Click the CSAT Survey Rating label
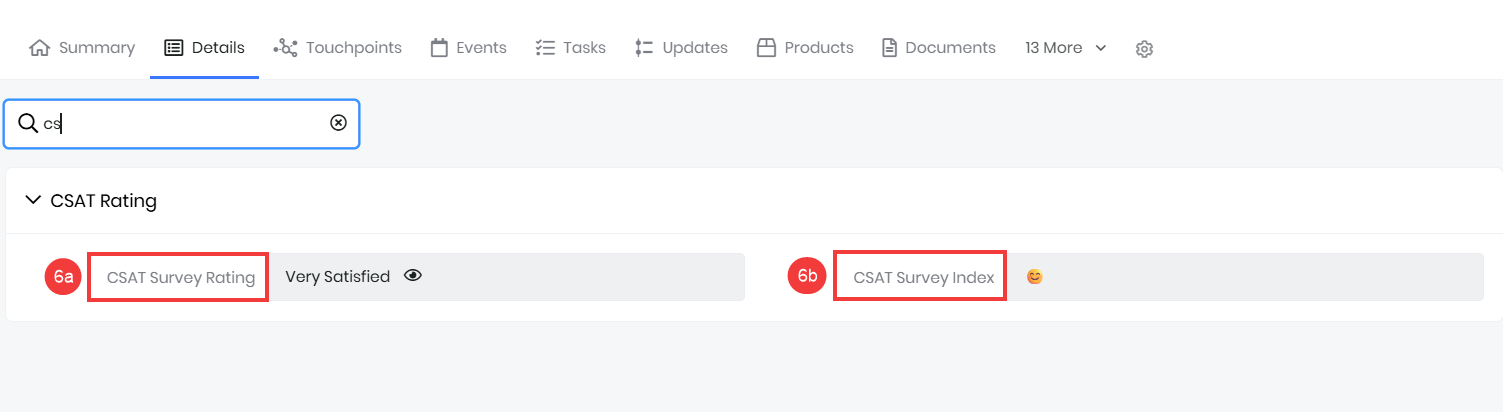This screenshot has height=412, width=1503. click(x=180, y=278)
